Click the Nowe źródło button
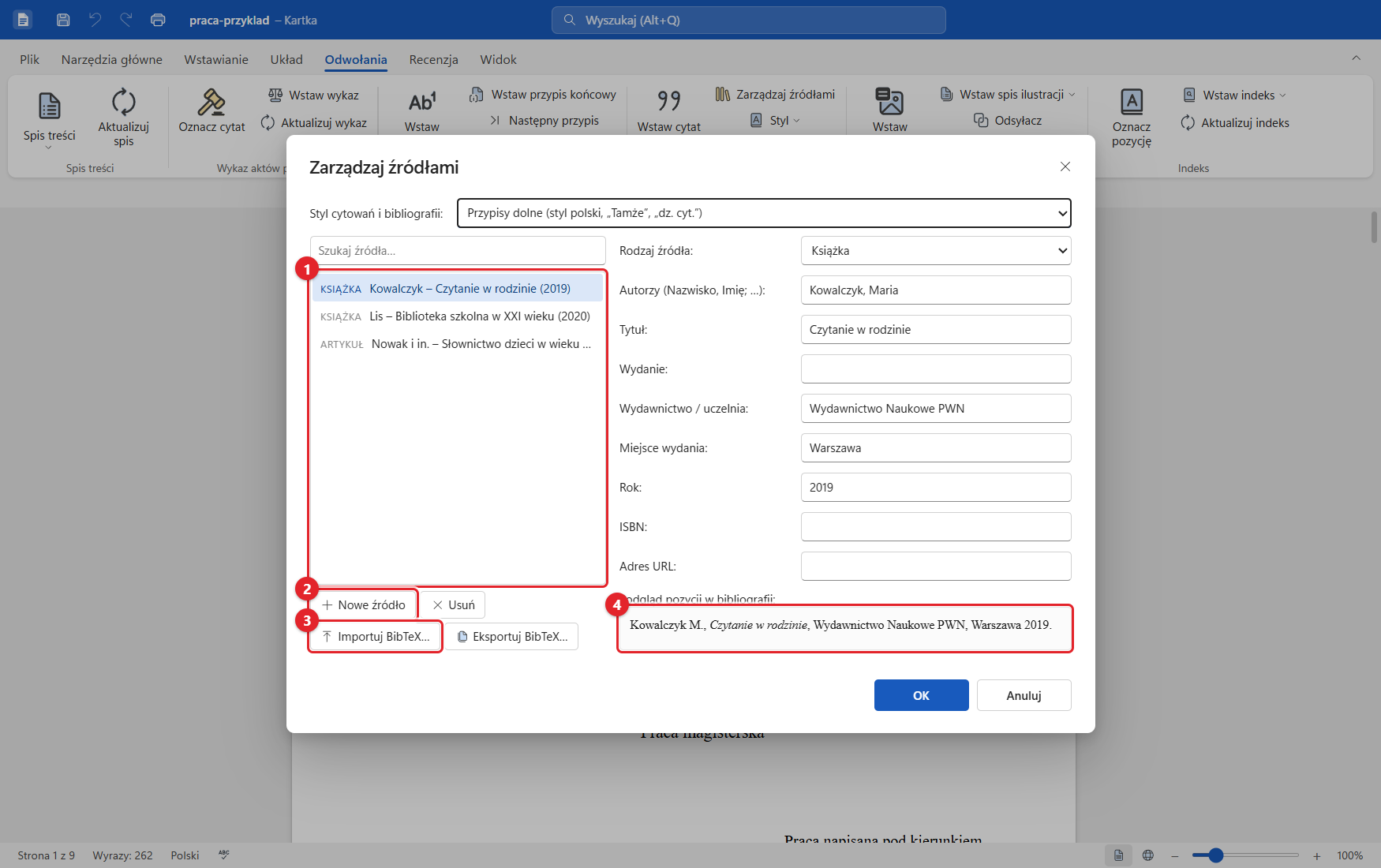The image size is (1381, 868). coord(363,605)
